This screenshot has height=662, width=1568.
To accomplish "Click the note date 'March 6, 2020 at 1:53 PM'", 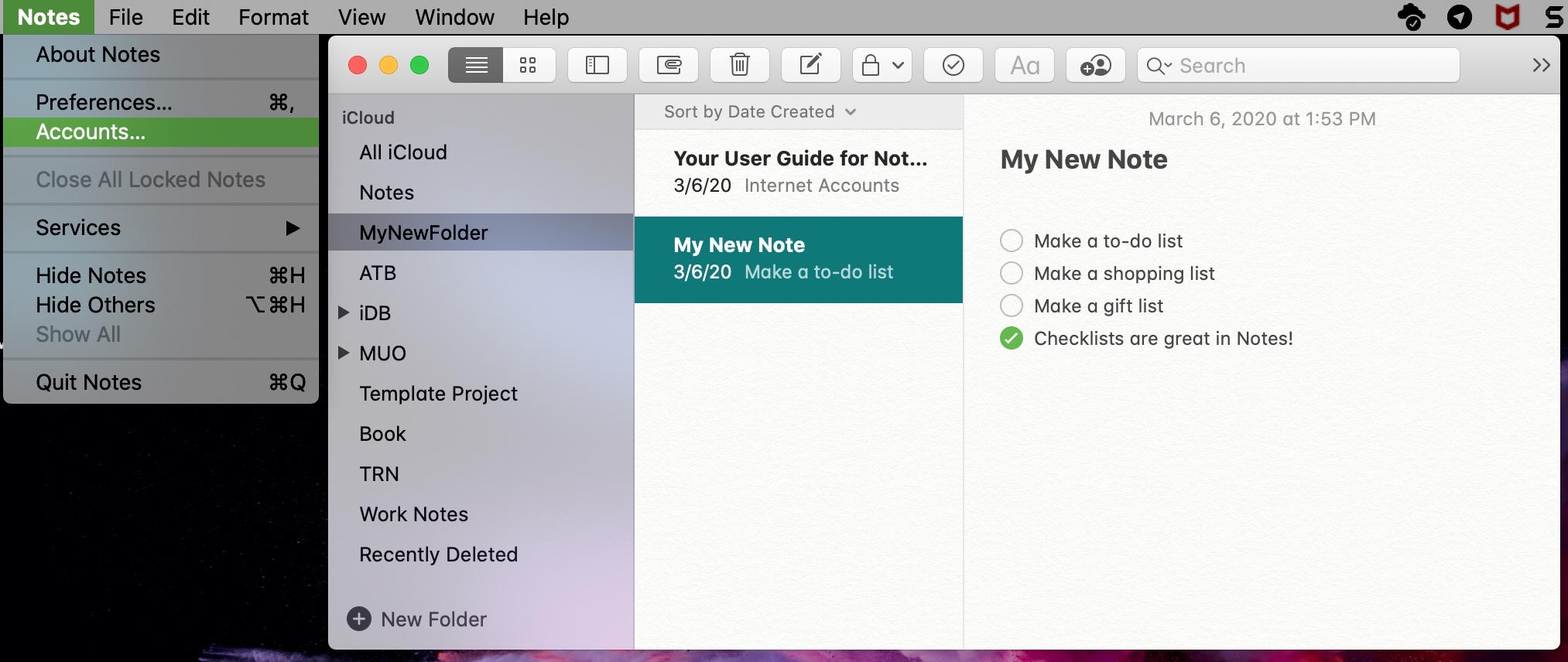I will 1262,119.
